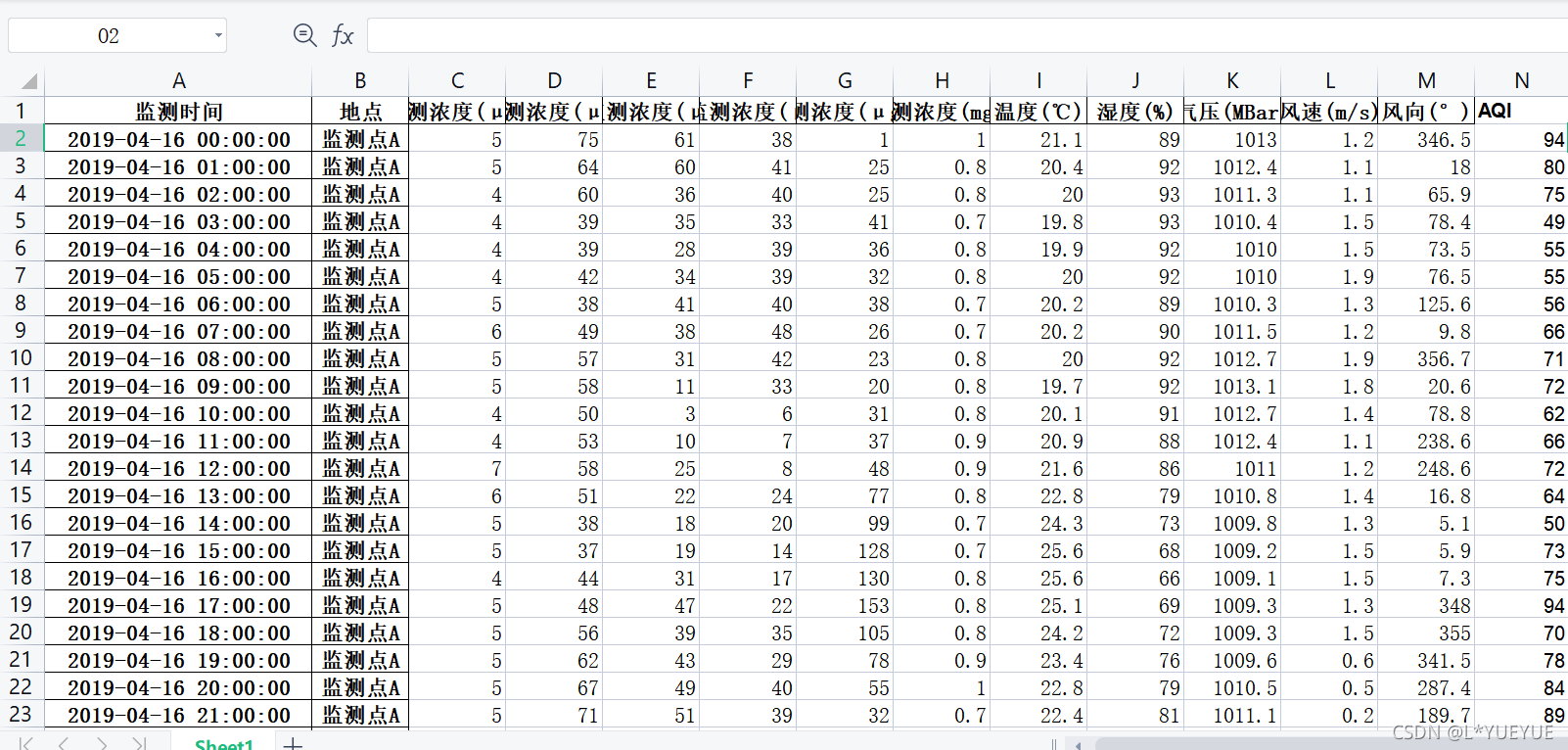Select row 15 header
This screenshot has width=1568, height=750.
[21, 495]
